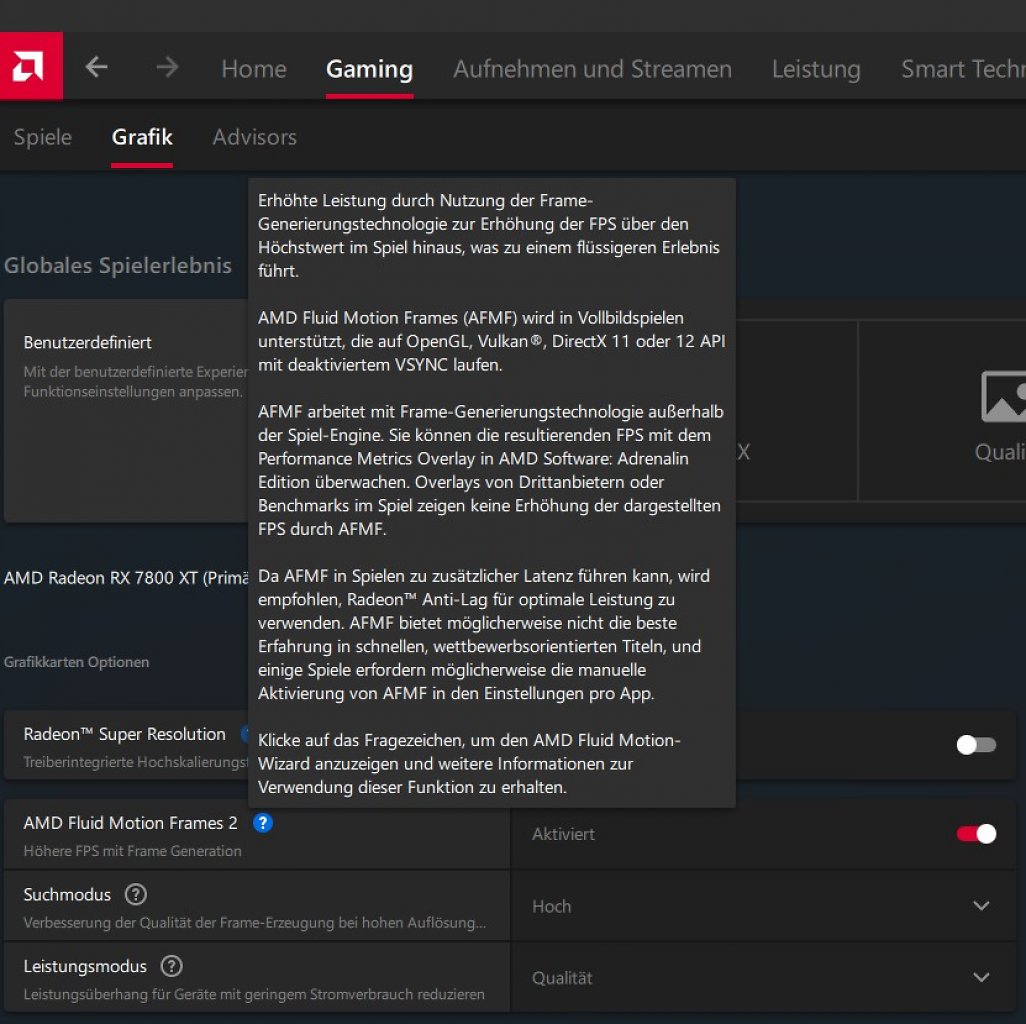The height and width of the screenshot is (1024, 1026).
Task: Open AMD Fluid Motion Frames 2 help icon
Action: pos(262,822)
